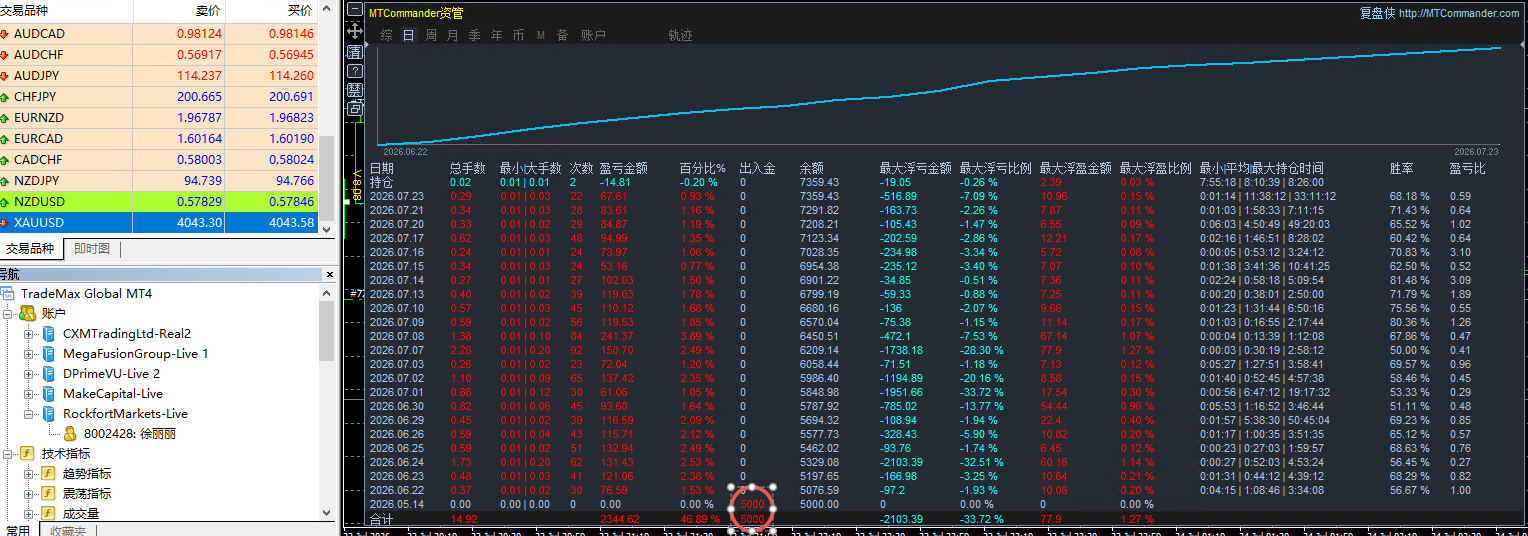The image size is (1528, 536).
Task: Select account 8002428 徐丽丽
Action: pyautogui.click(x=132, y=434)
